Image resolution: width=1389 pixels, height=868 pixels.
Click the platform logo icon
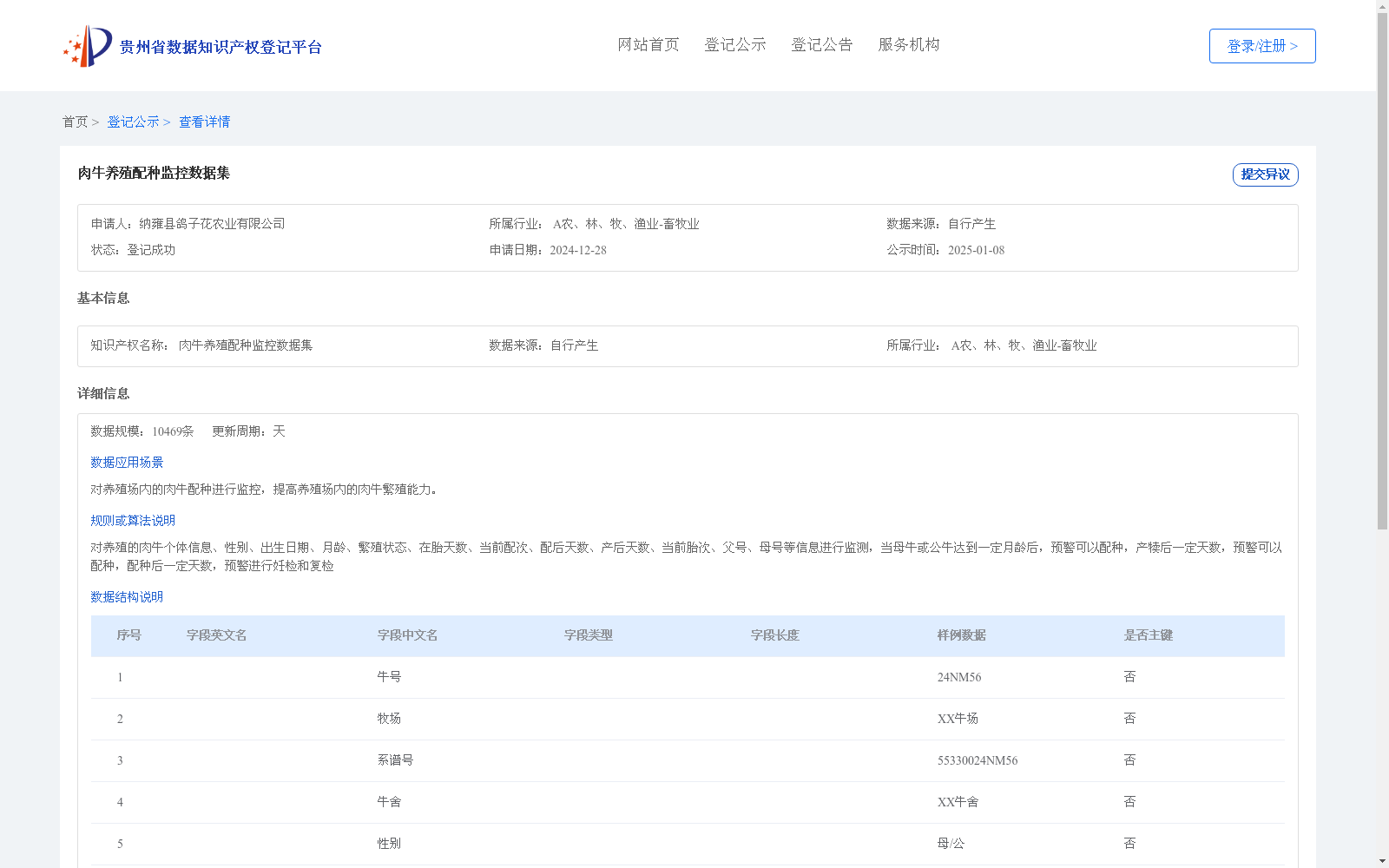coord(88,46)
